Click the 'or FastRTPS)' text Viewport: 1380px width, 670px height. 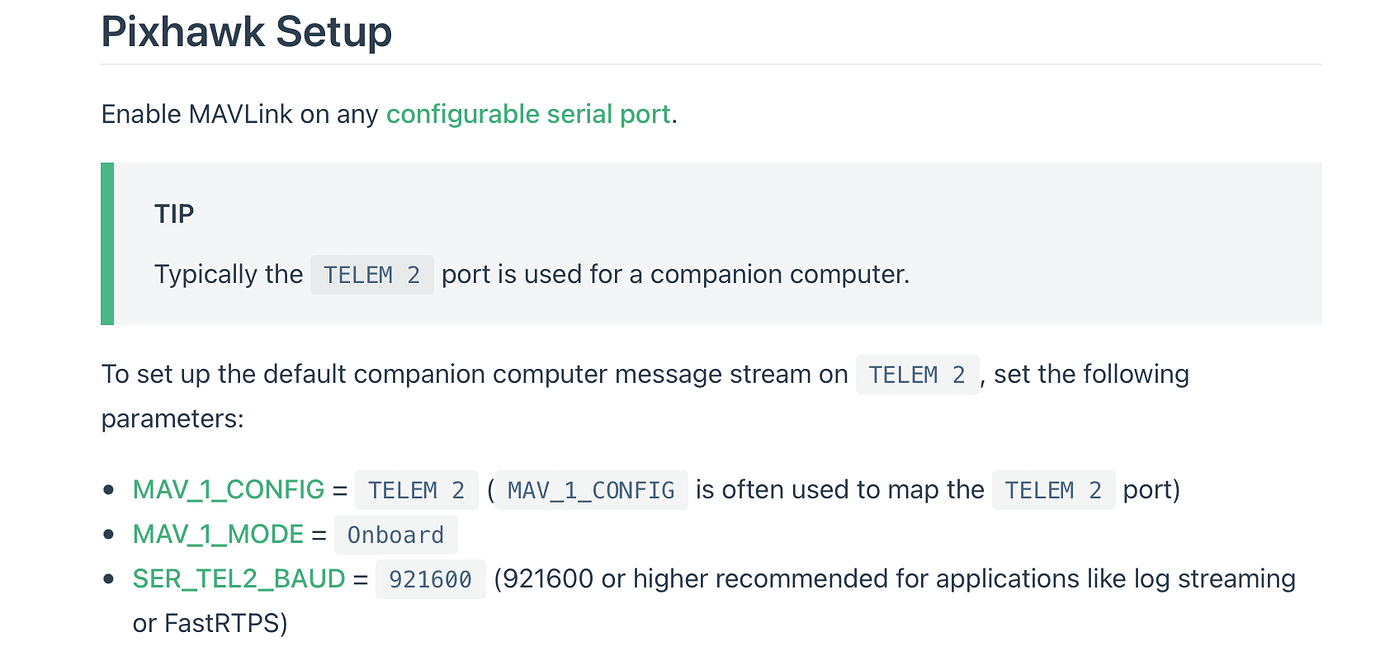210,624
